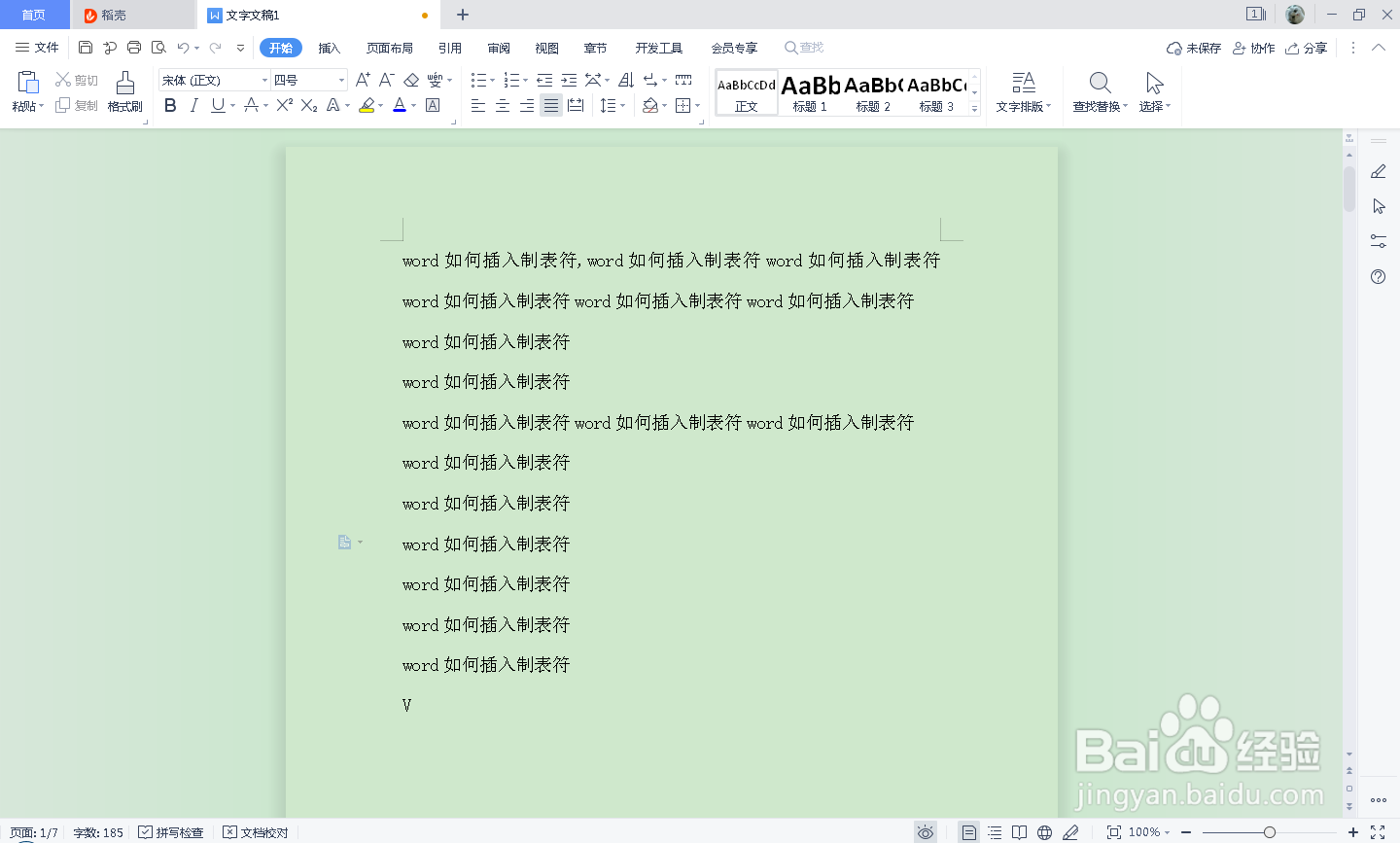Open the pen annotation tool in right sidebar
The width and height of the screenshot is (1400, 843).
click(x=1378, y=171)
